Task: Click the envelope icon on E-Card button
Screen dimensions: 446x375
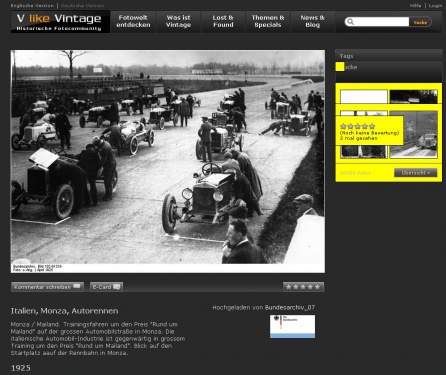Action: tap(117, 287)
